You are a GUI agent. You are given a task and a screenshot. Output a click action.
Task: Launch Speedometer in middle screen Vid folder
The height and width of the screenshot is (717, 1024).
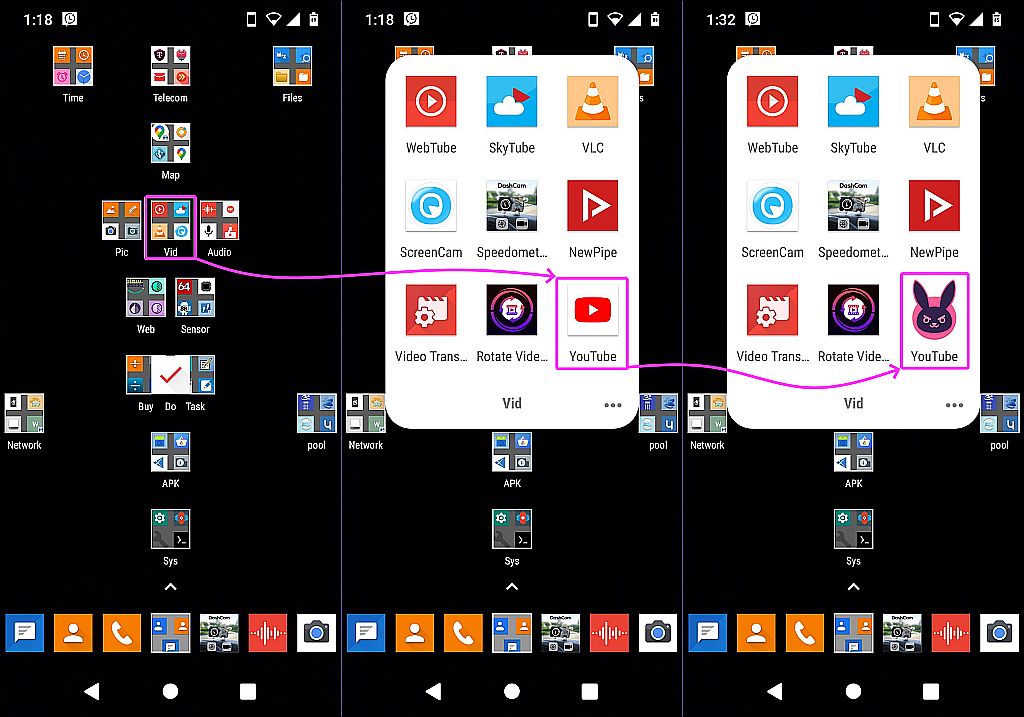tap(512, 206)
